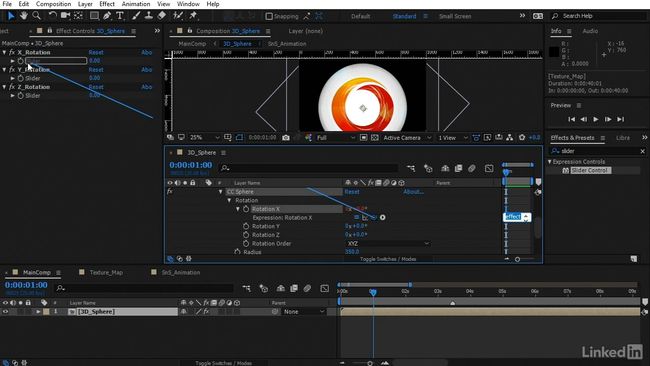Click the Effects & Presets search field
This screenshot has width=650, height=366.
598,151
